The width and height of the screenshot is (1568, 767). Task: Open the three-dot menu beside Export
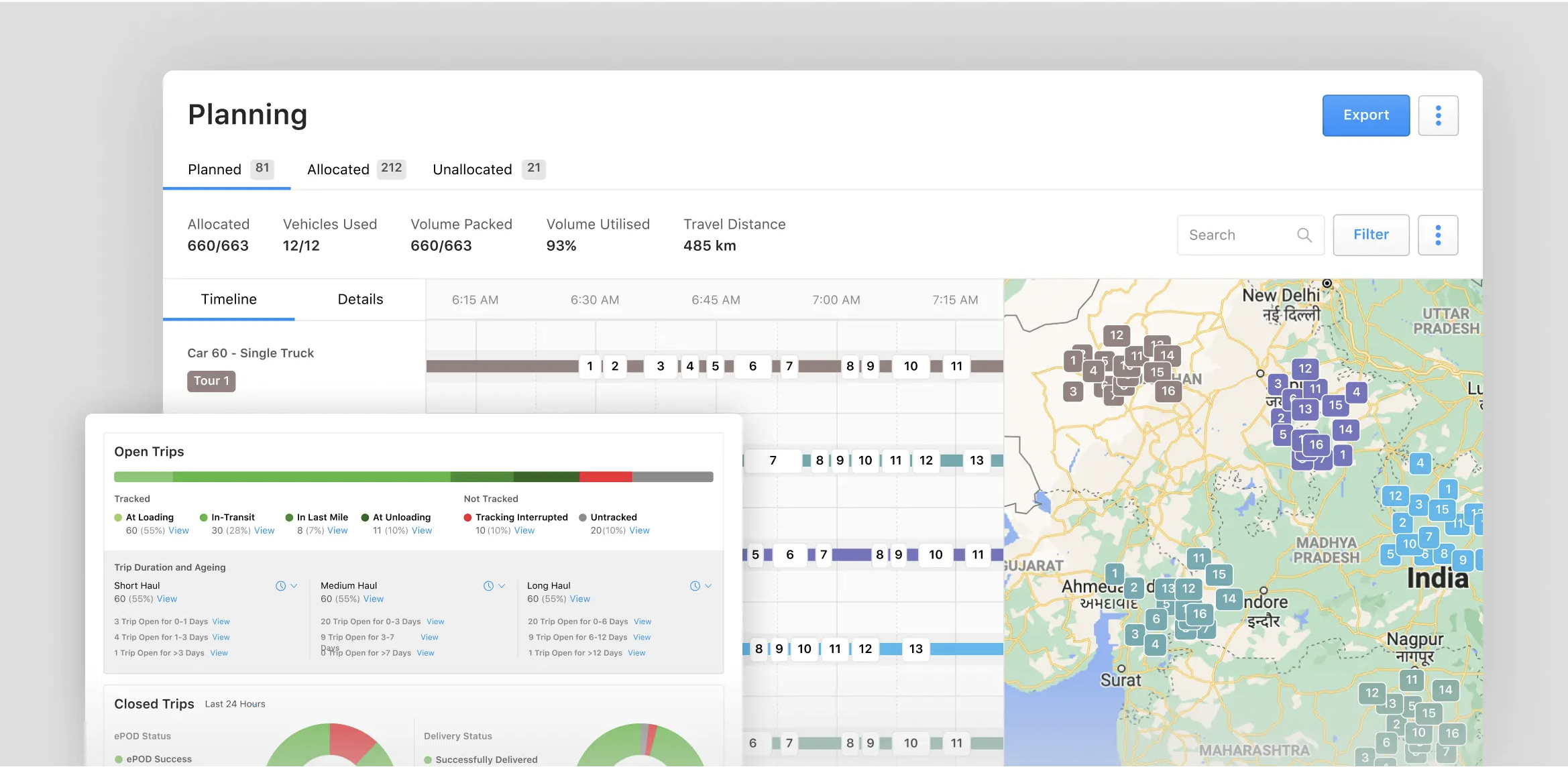[x=1437, y=115]
